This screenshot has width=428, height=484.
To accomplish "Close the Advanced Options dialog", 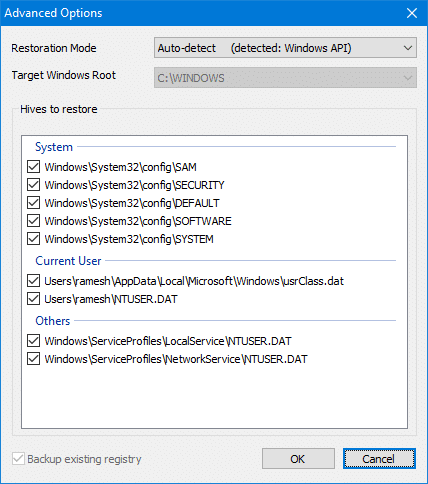I will [412, 13].
